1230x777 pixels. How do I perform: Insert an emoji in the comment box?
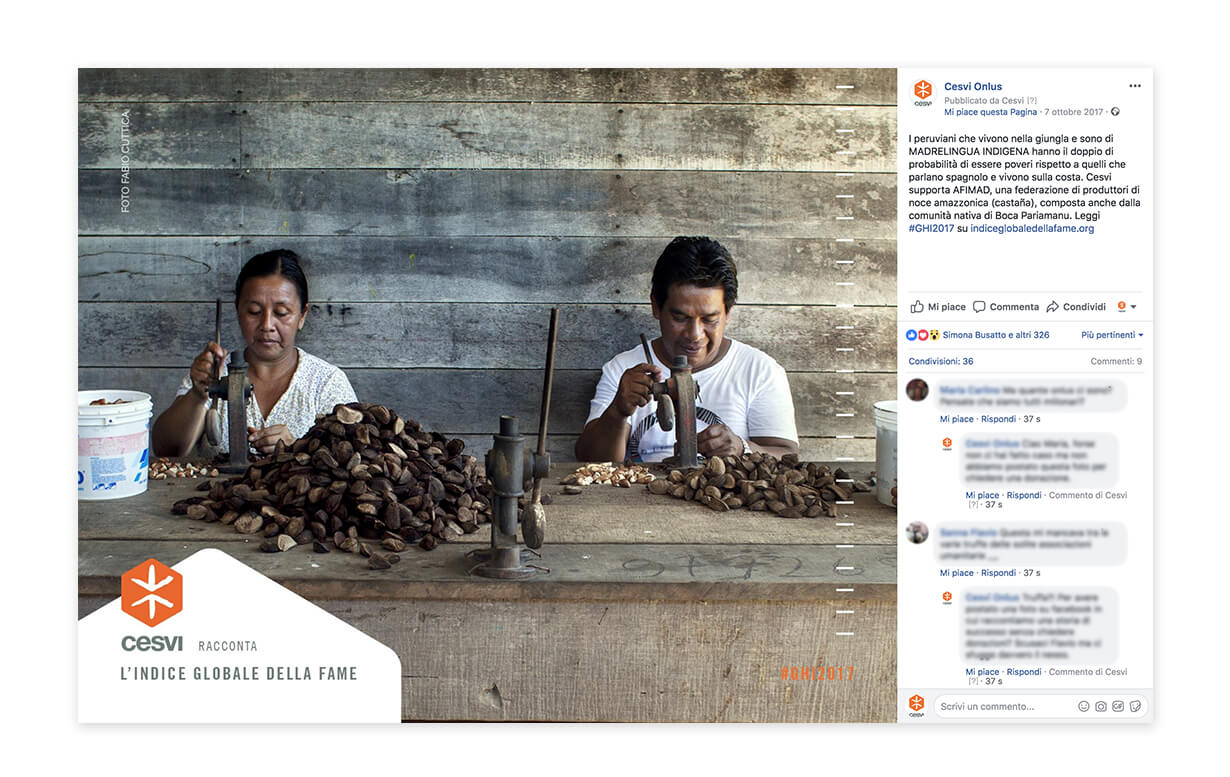(1083, 706)
